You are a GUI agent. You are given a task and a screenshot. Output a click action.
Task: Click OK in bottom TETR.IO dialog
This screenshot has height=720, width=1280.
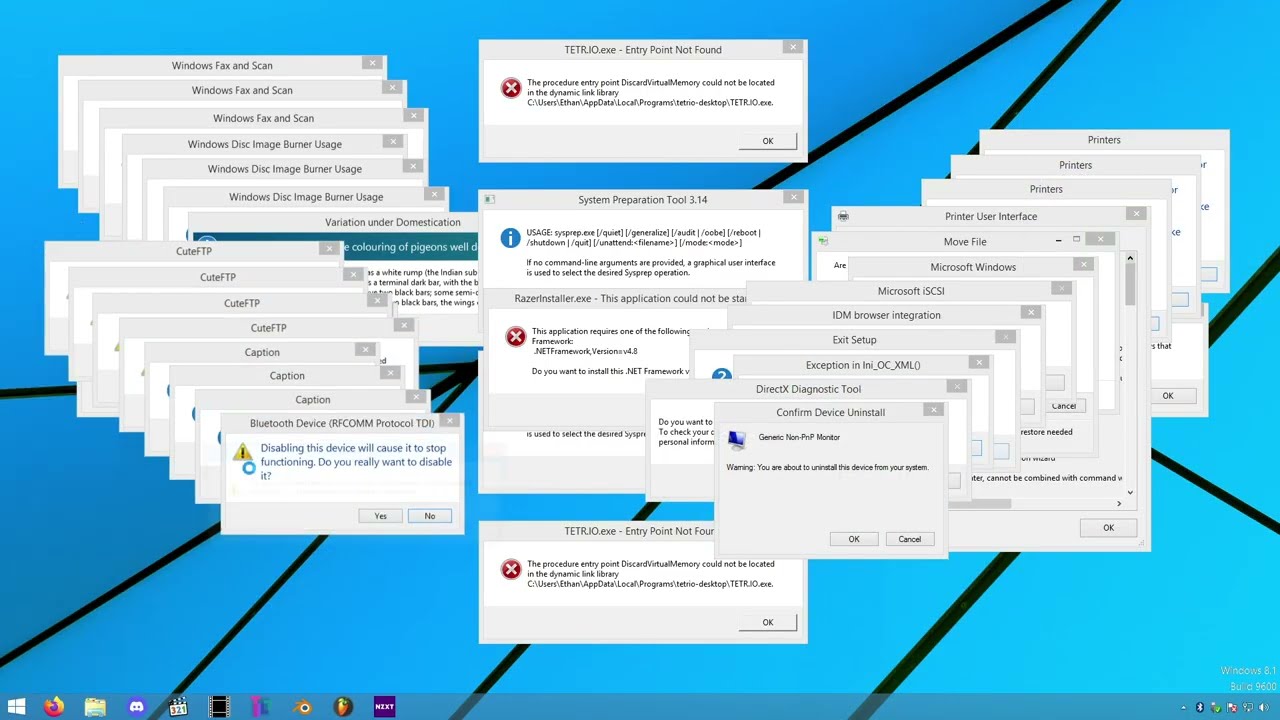point(768,622)
